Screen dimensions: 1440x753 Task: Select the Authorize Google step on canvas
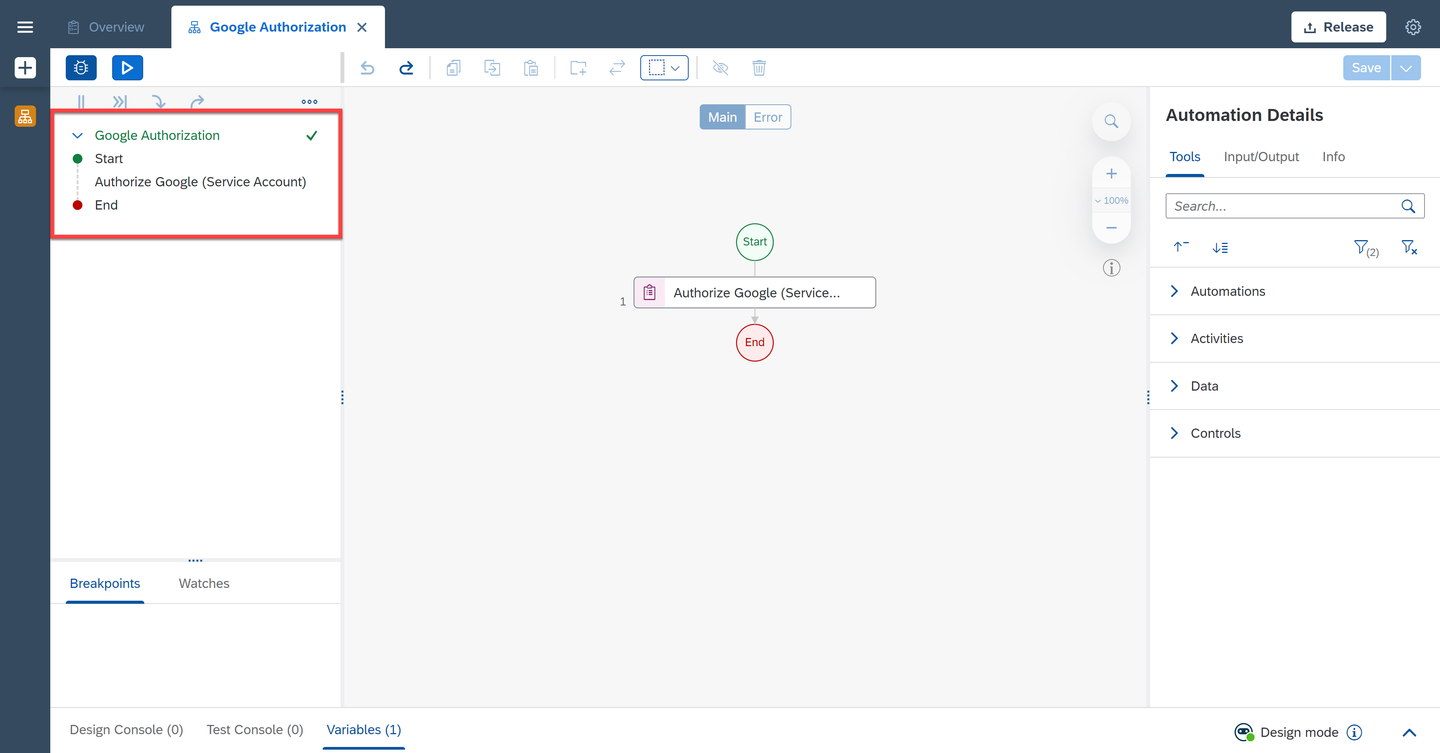pos(755,292)
